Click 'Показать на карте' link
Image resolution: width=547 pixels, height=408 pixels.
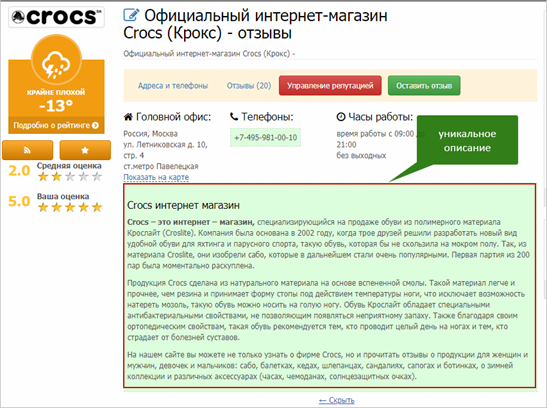156,177
